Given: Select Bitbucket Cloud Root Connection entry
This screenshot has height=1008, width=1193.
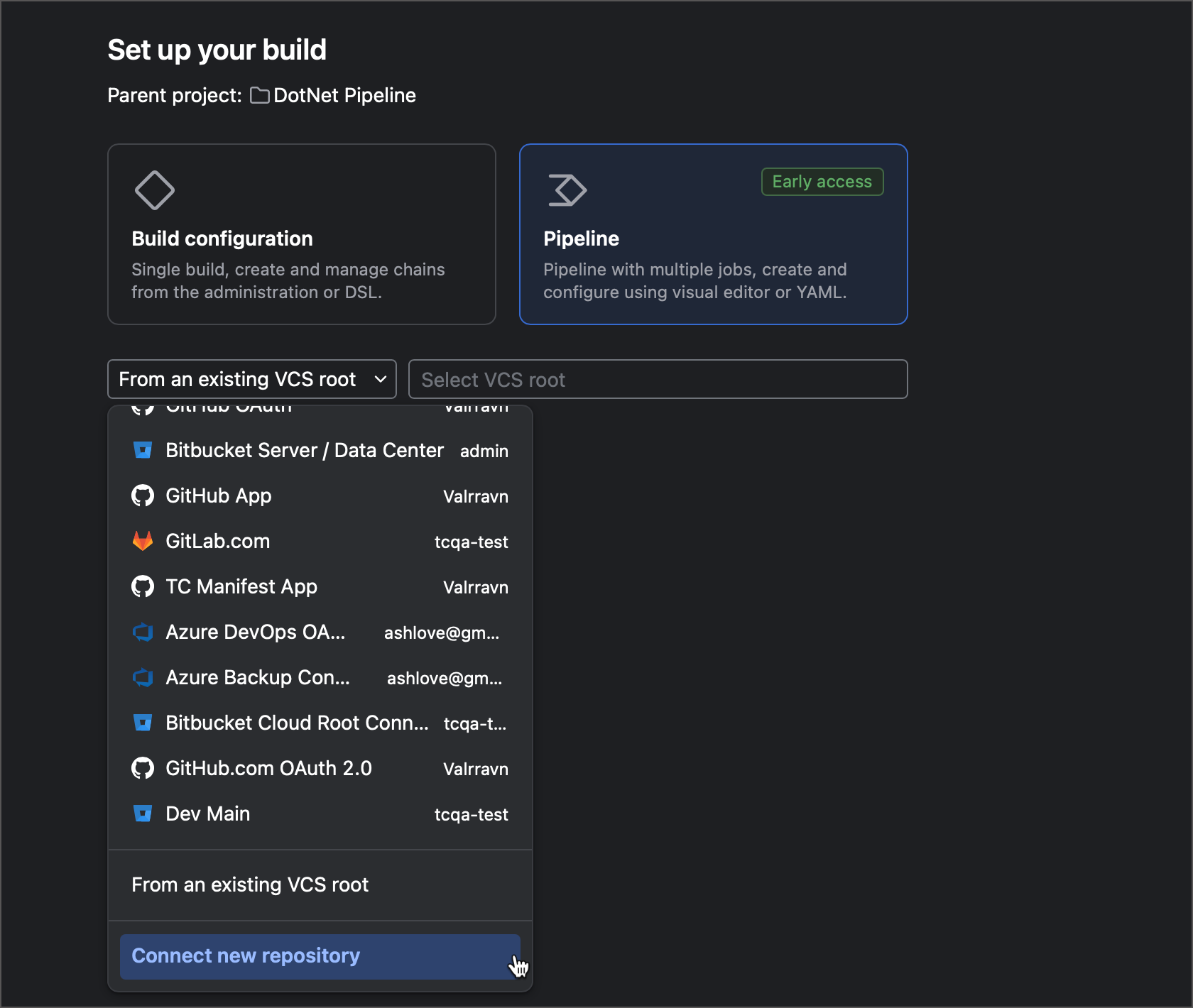Looking at the screenshot, I should (296, 723).
